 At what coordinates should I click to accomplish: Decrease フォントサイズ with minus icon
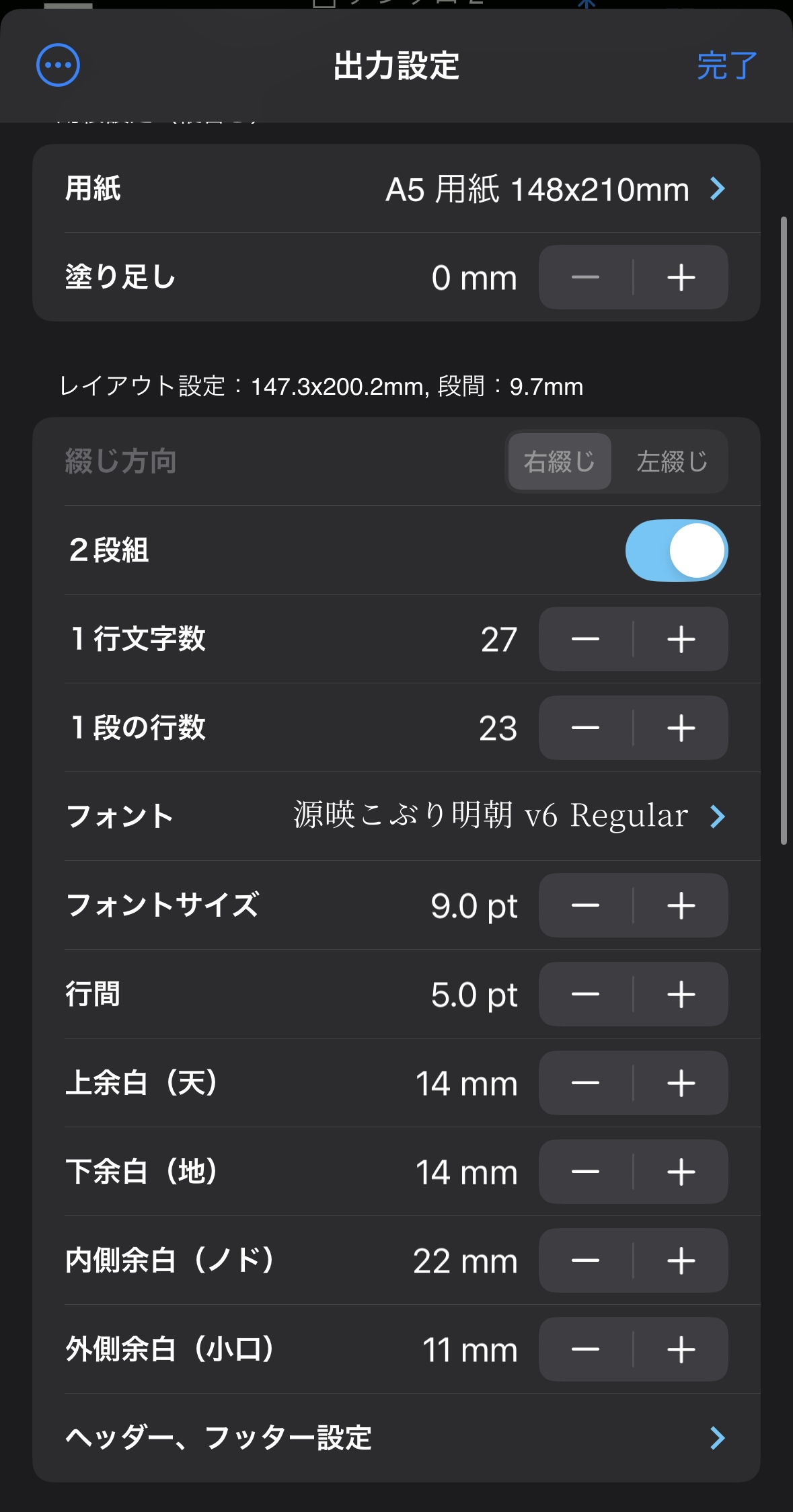coord(585,905)
